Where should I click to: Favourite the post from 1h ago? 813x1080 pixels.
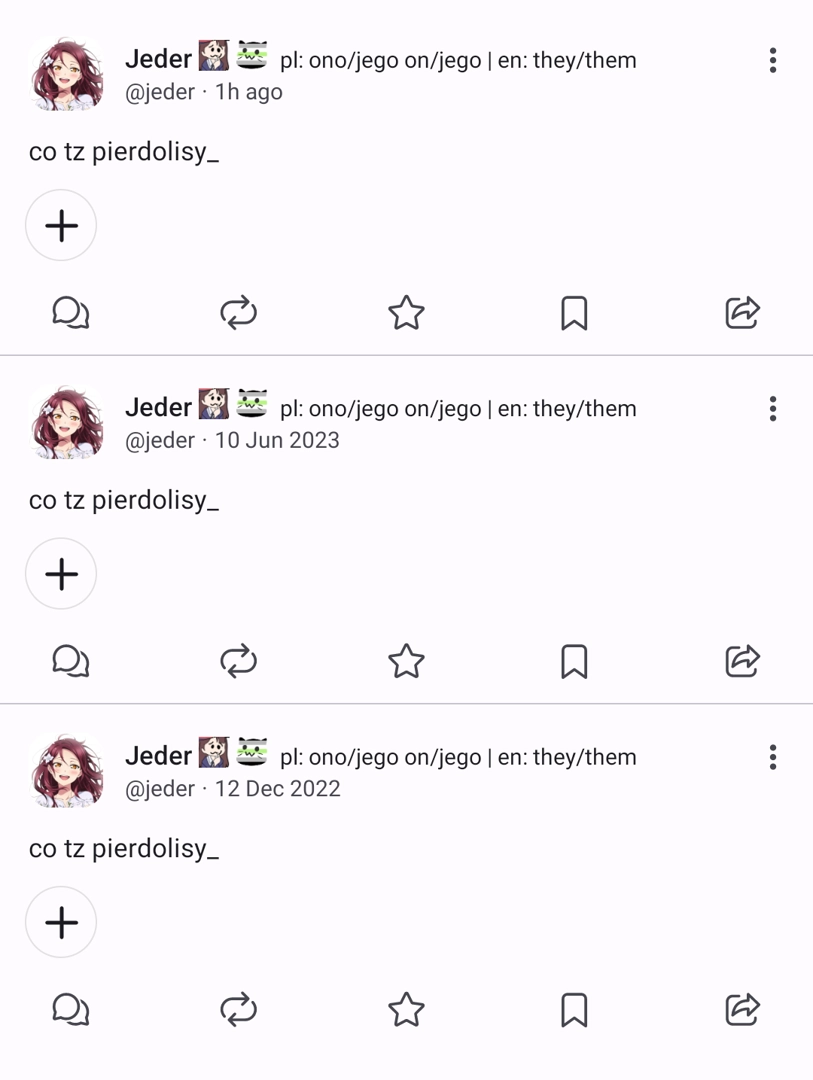click(x=406, y=313)
